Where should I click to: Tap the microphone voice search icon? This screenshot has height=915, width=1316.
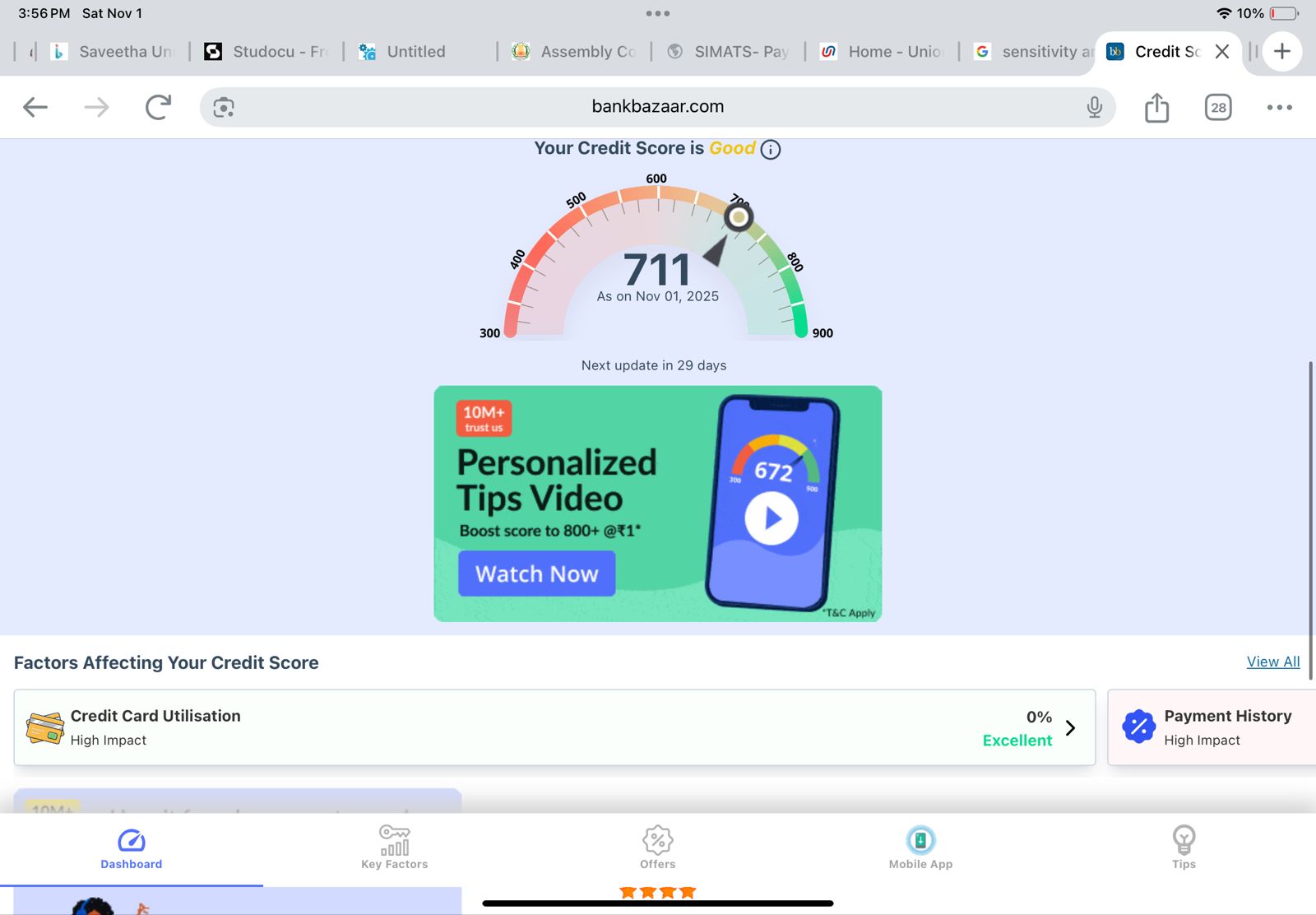1094,107
